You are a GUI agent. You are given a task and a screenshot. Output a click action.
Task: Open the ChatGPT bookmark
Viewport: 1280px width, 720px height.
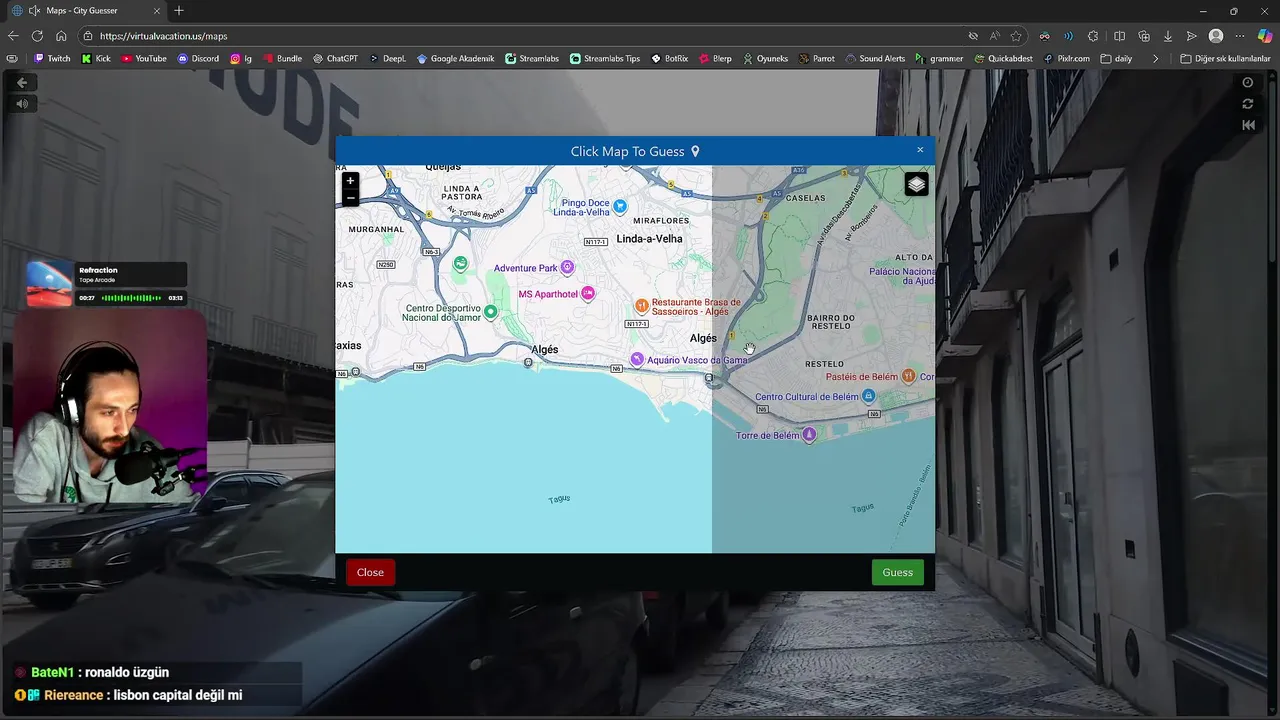335,58
